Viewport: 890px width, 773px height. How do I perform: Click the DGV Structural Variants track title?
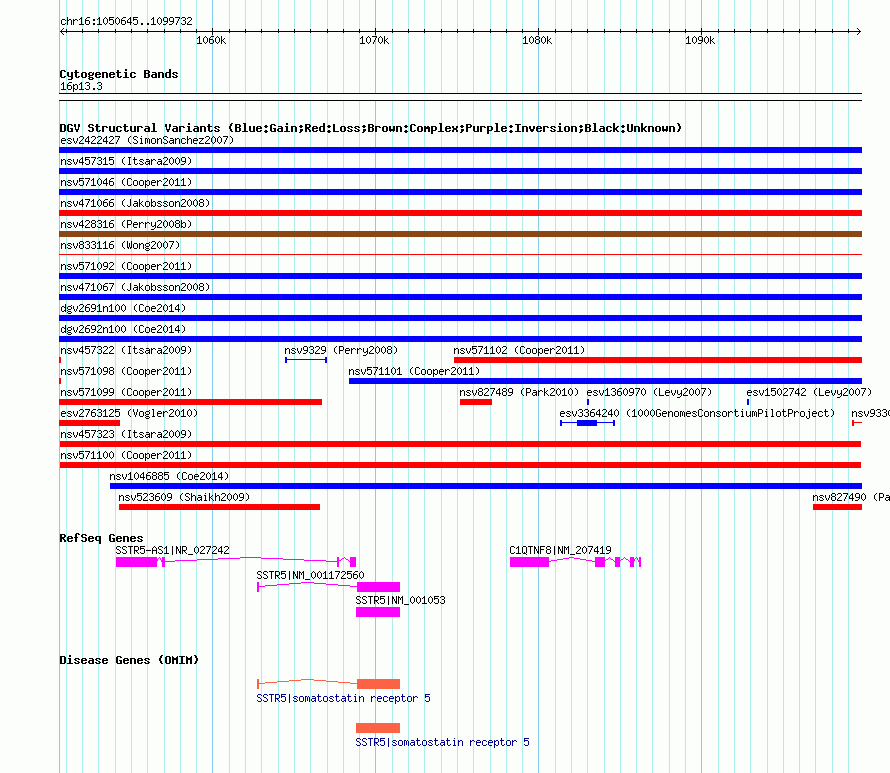pyautogui.click(x=371, y=128)
